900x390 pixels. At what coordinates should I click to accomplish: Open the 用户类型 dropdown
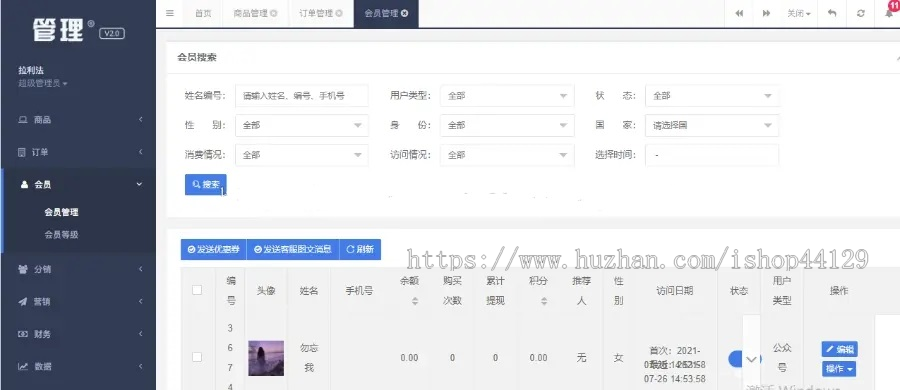click(507, 96)
